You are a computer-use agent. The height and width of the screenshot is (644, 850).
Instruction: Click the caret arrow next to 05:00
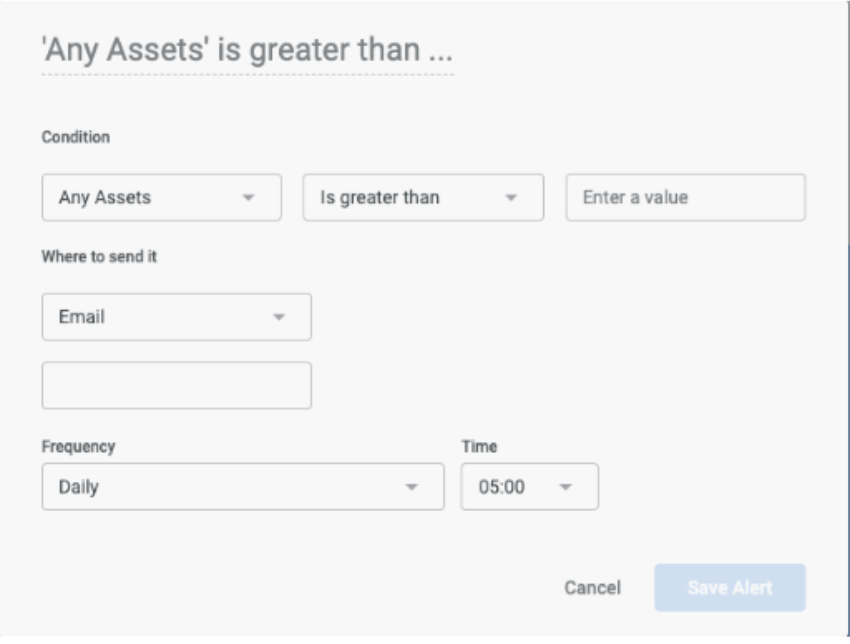pyautogui.click(x=565, y=487)
